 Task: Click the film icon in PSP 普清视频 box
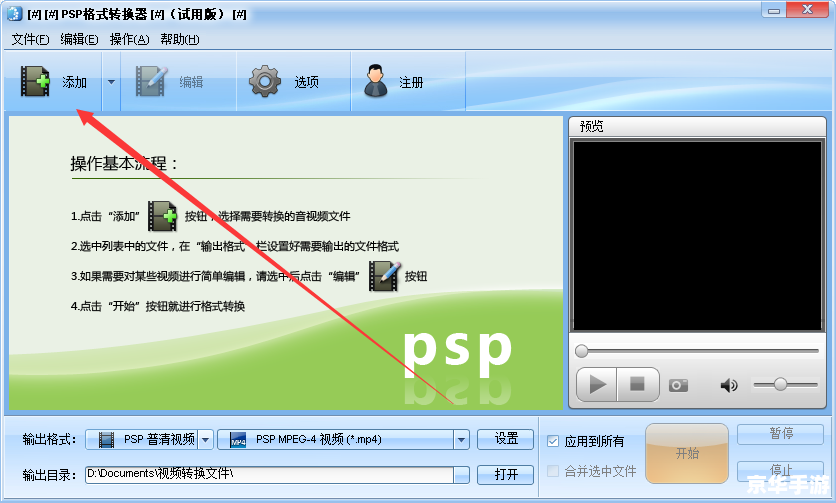(x=107, y=440)
